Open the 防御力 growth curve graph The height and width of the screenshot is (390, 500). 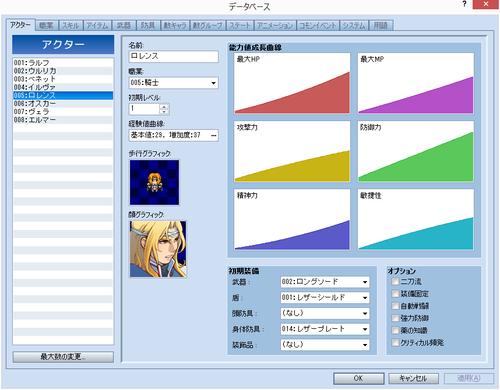point(416,151)
